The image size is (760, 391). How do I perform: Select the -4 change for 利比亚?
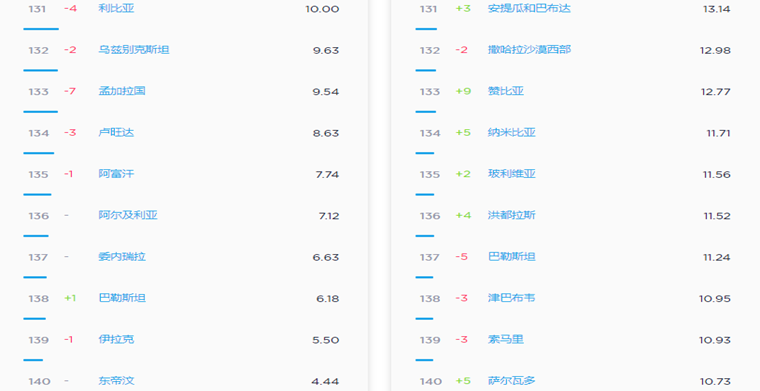[70, 9]
